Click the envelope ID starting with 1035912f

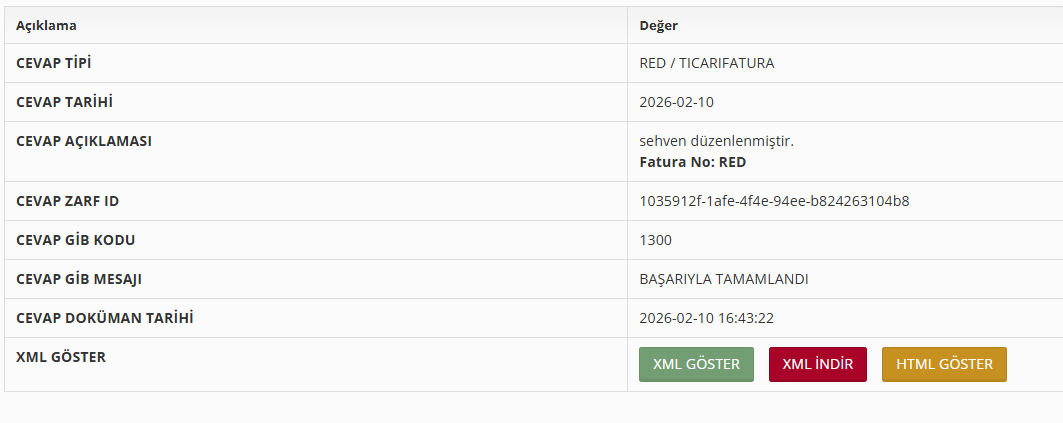774,201
